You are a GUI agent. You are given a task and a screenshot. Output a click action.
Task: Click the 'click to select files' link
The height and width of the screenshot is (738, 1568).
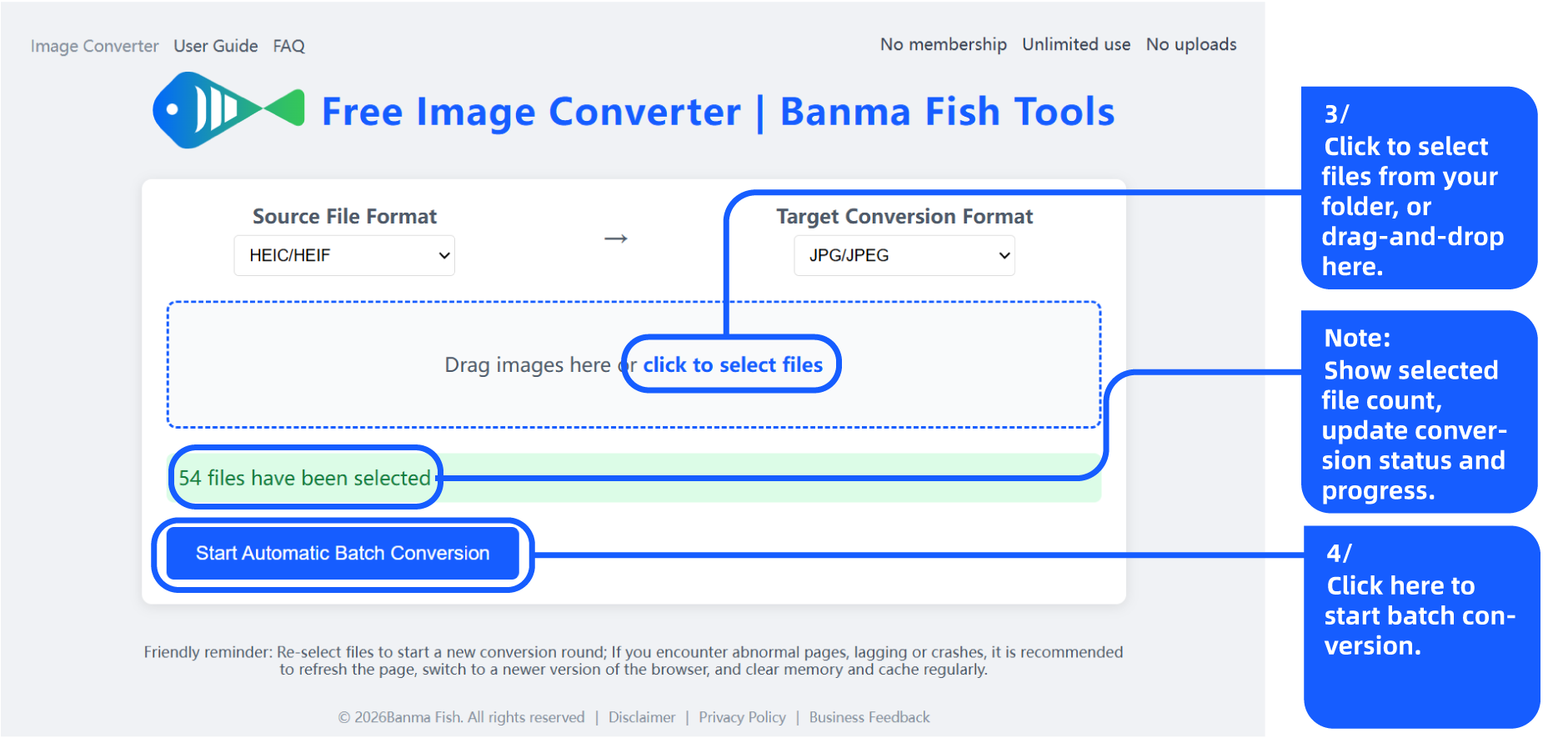tap(733, 364)
